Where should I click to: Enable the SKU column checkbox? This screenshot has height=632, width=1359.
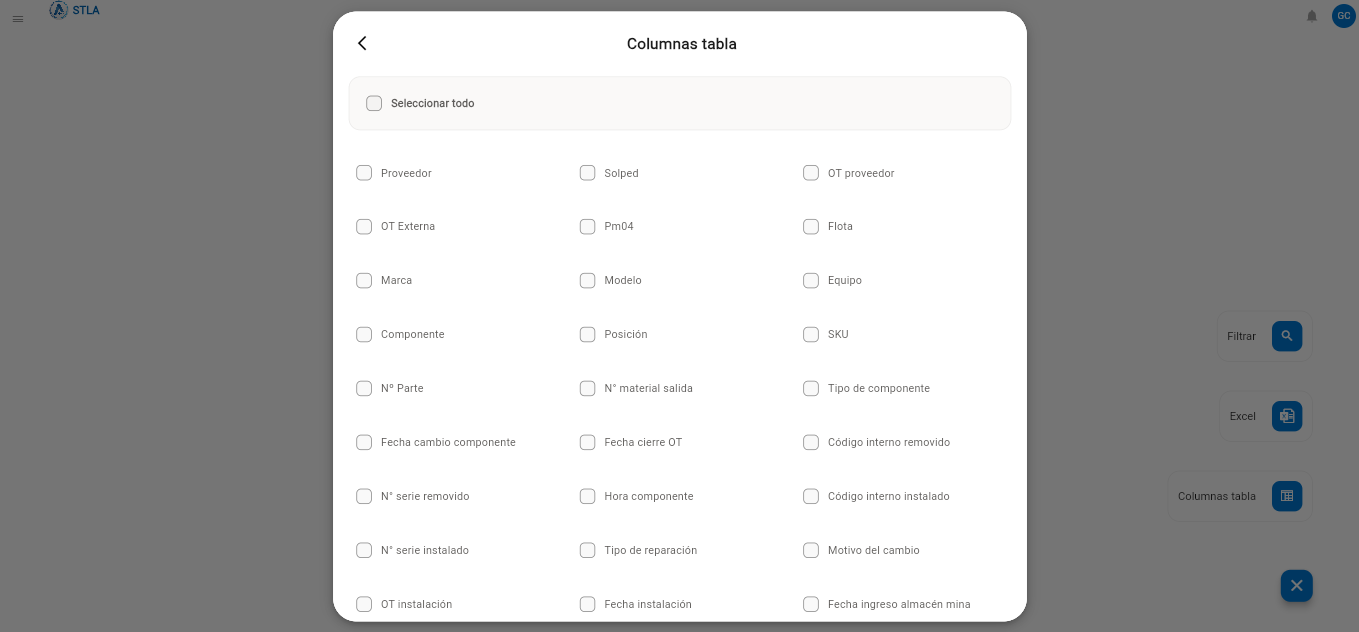tap(811, 335)
